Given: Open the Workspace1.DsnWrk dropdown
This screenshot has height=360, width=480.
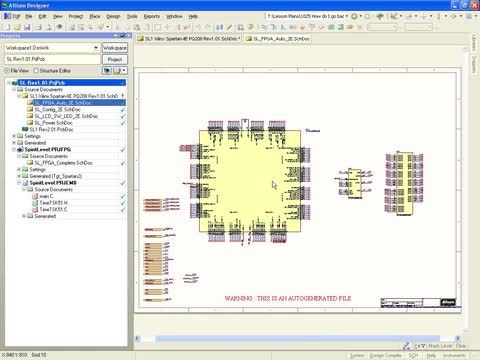Looking at the screenshot, I should (96, 48).
